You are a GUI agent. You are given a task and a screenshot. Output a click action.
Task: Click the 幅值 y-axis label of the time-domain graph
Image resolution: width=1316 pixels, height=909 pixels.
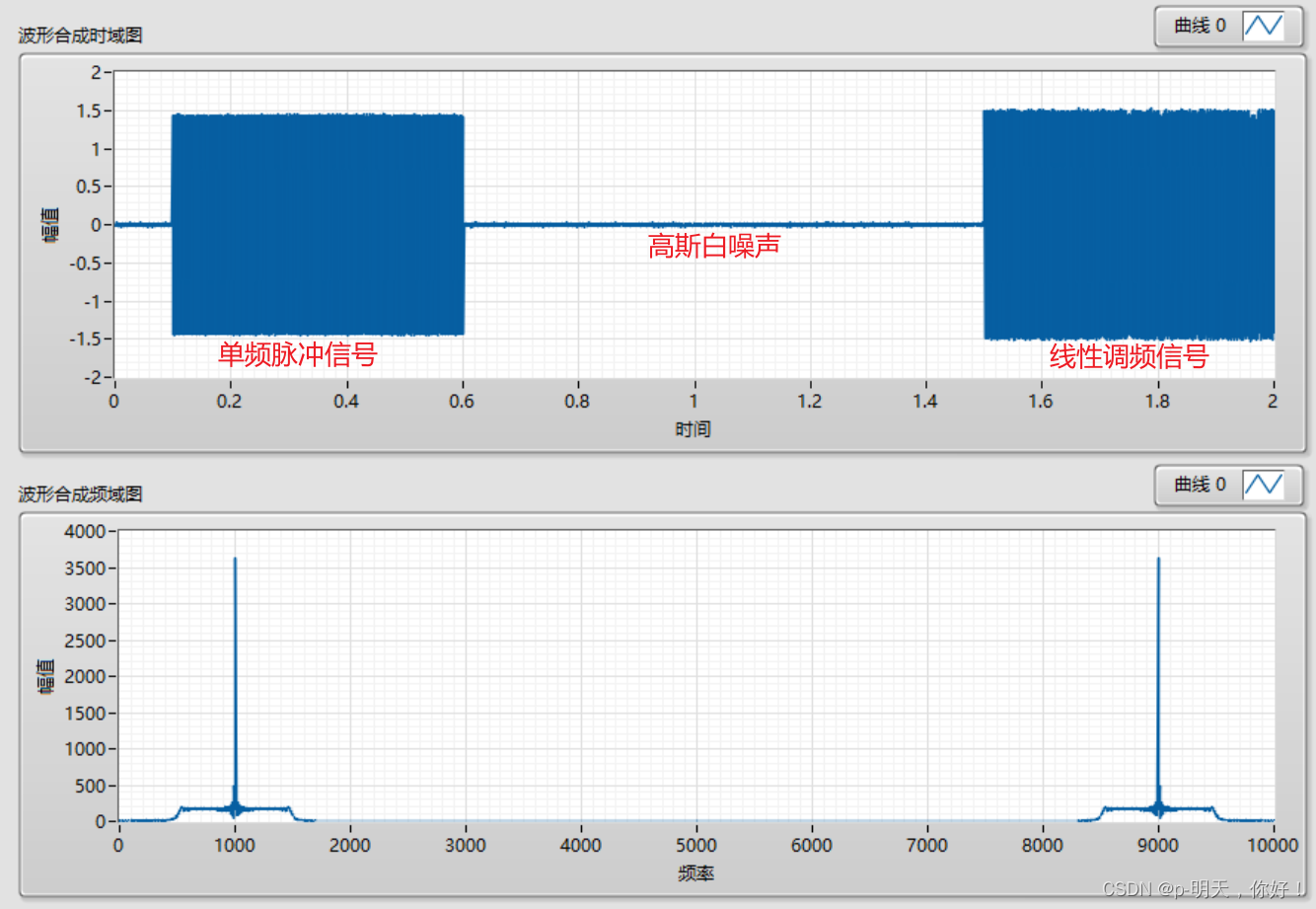click(x=51, y=225)
